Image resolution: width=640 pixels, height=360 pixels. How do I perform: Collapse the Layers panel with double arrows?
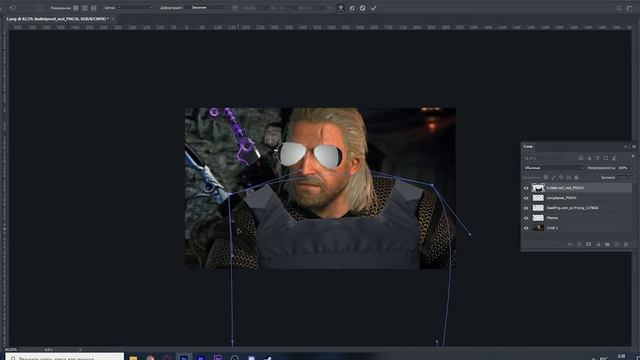tap(625, 147)
